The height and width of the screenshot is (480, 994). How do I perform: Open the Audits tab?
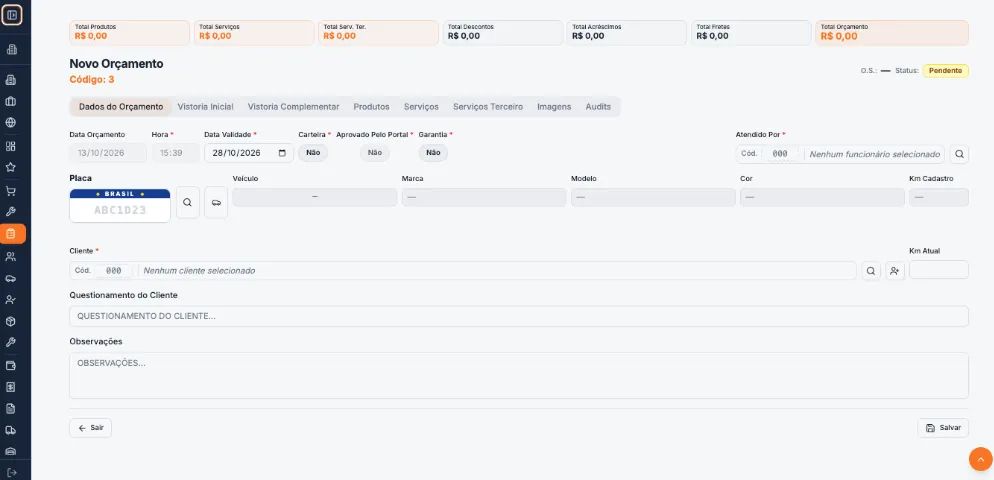point(598,107)
